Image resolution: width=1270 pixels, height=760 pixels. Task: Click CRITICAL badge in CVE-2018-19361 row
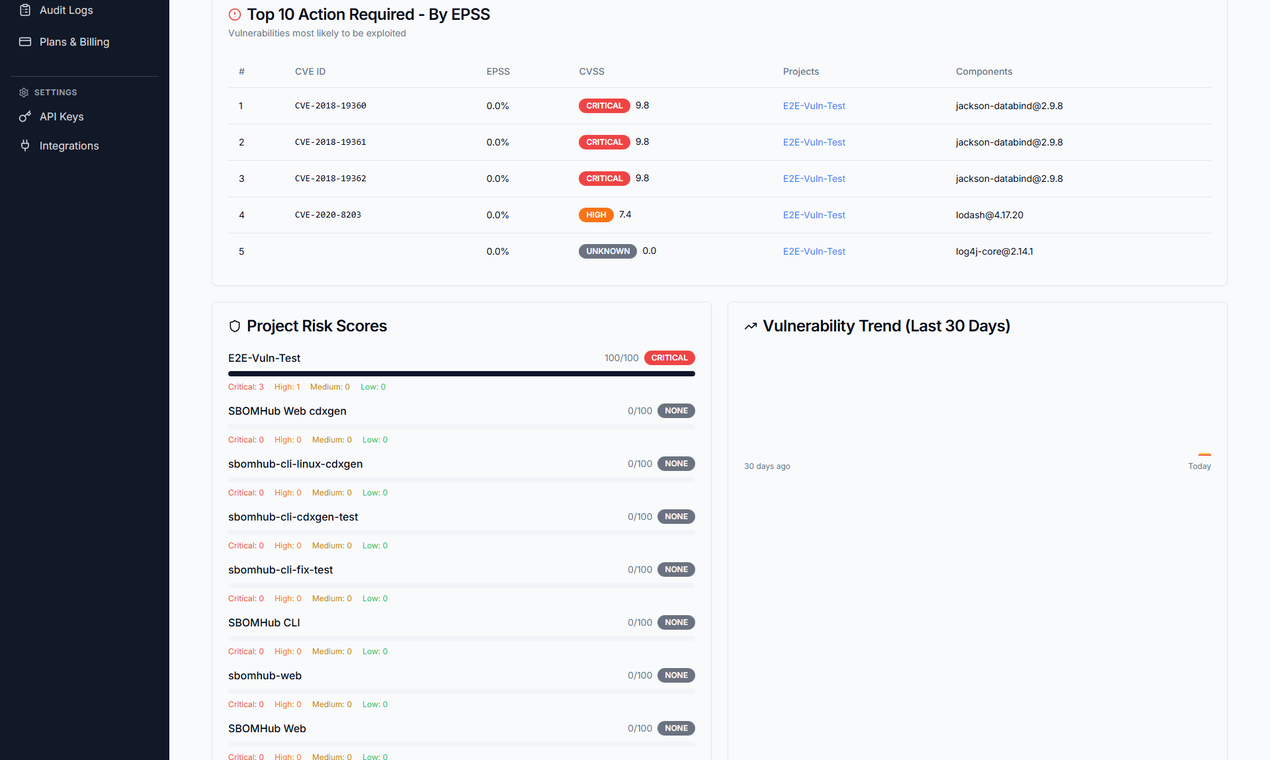point(604,142)
